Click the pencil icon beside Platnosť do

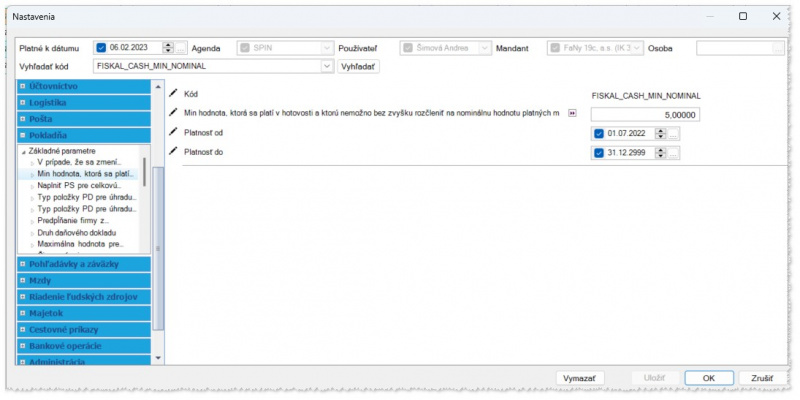174,151
